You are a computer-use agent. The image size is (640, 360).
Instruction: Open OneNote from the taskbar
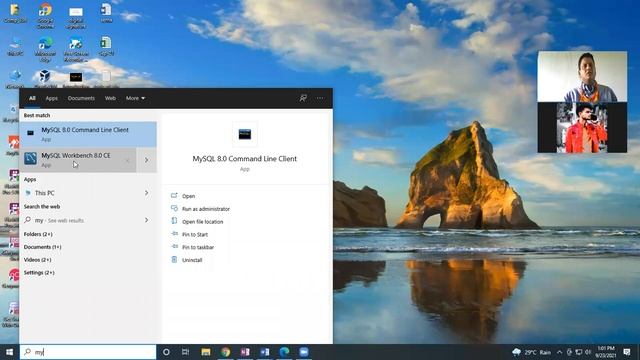click(245, 352)
